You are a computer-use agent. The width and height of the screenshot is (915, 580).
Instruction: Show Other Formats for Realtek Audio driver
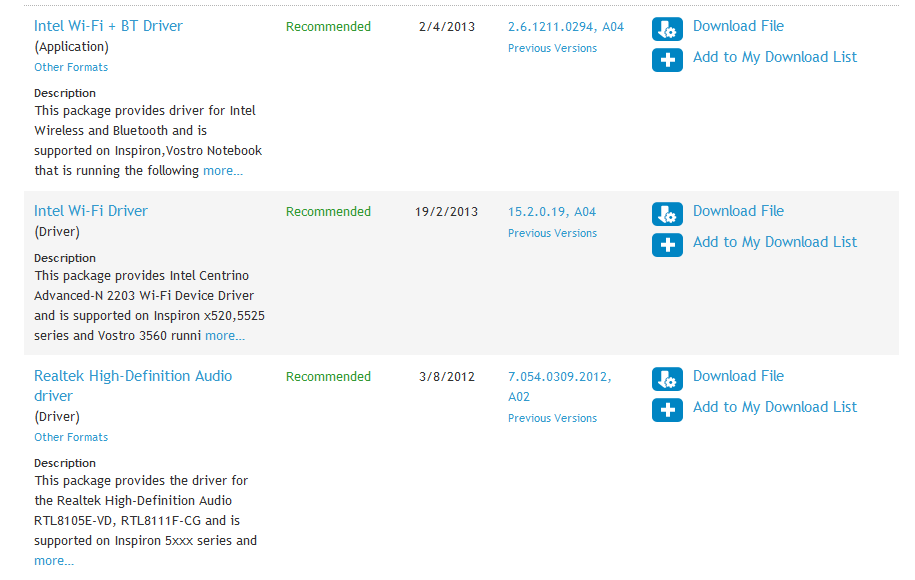coord(71,437)
